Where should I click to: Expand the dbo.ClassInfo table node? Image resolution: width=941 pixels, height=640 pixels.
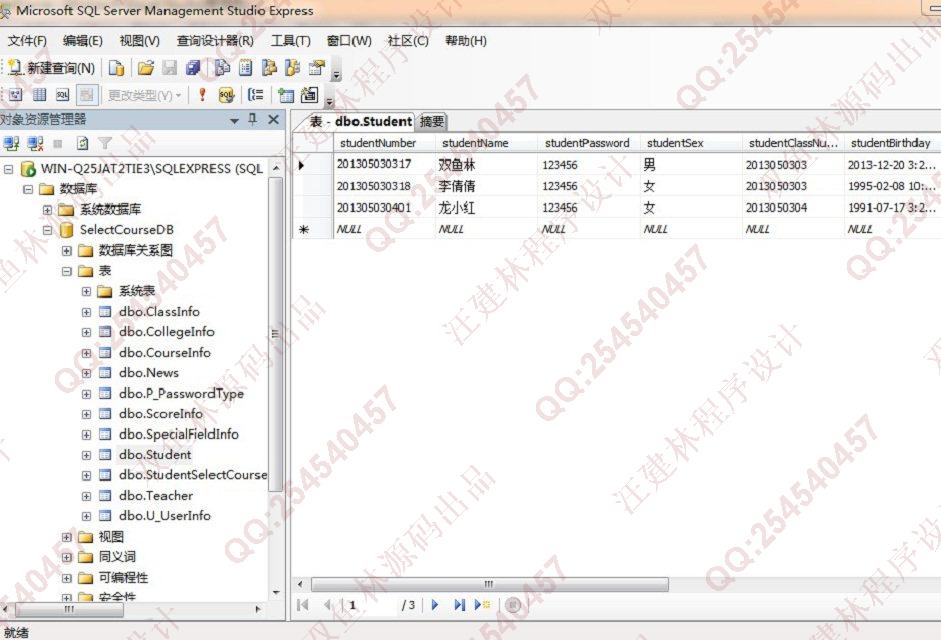pos(86,312)
